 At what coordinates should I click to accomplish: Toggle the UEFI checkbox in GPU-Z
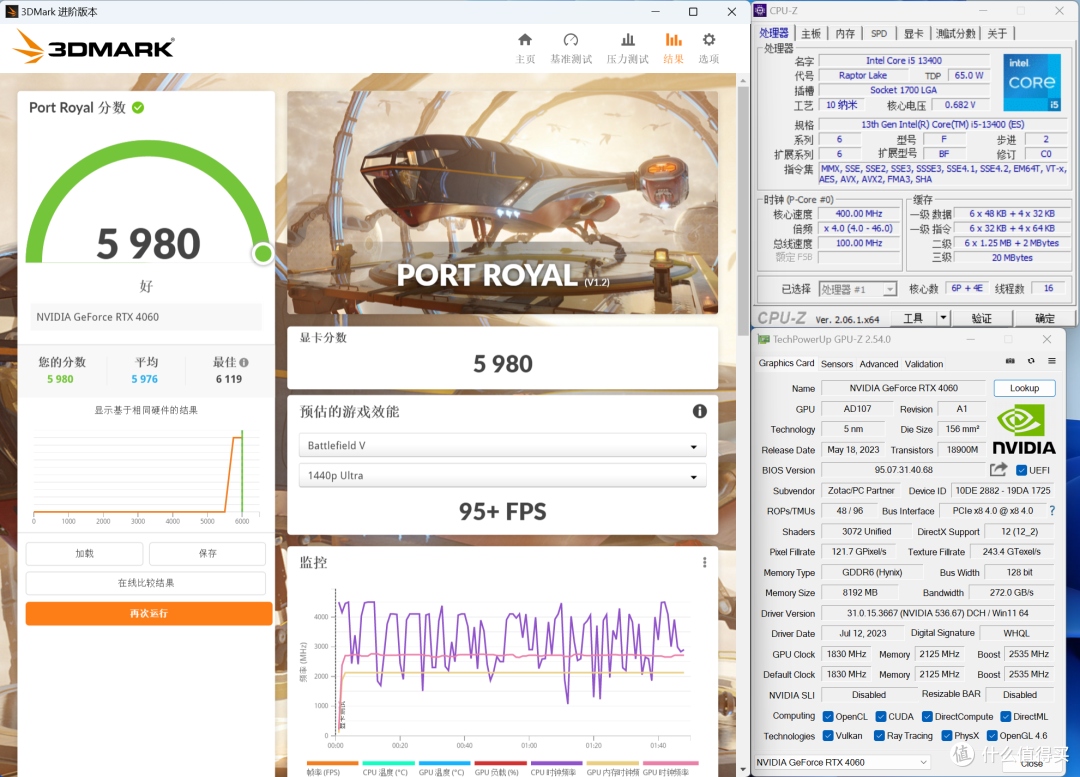[x=1021, y=470]
